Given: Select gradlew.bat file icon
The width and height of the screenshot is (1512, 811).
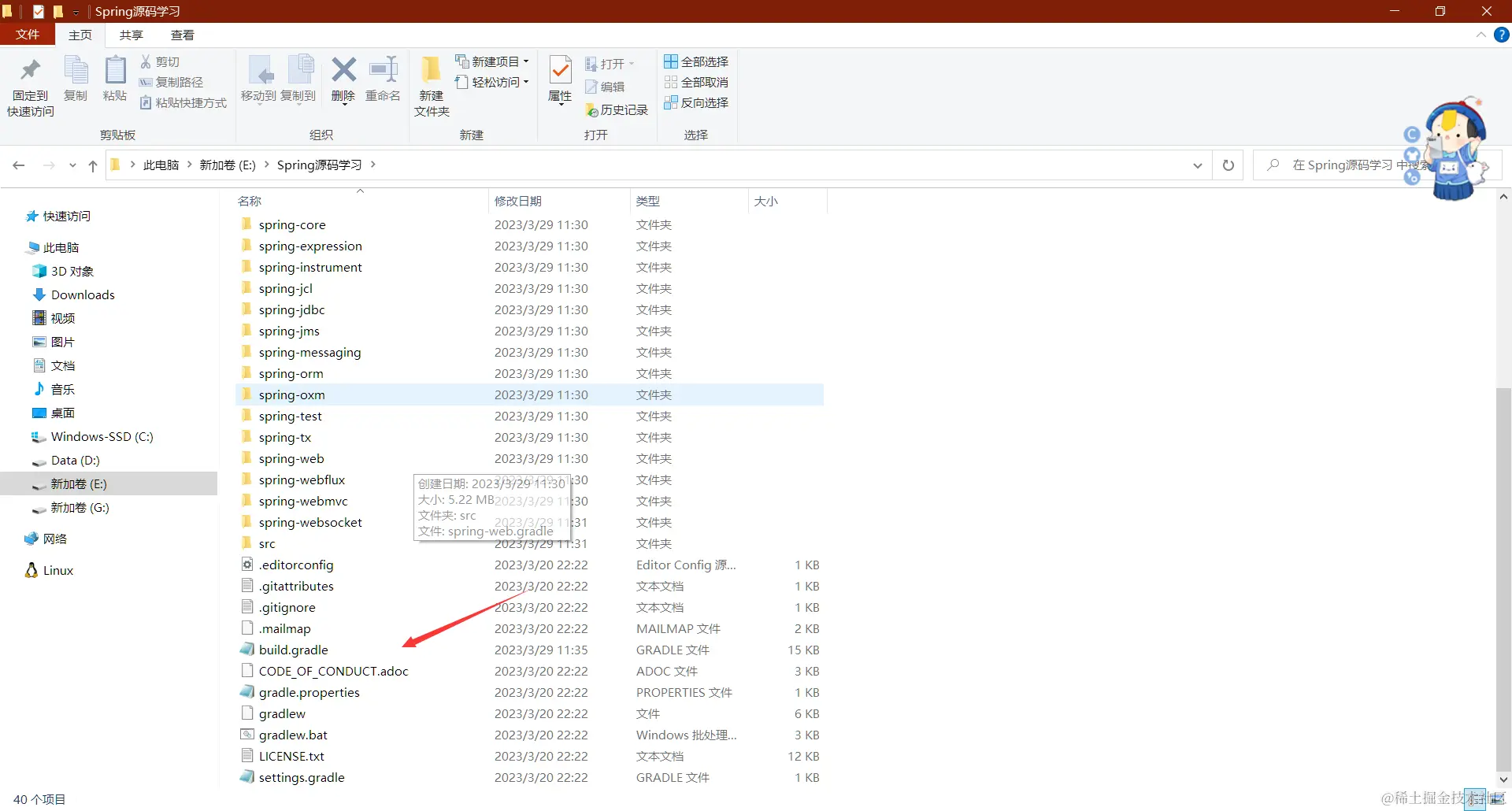Looking at the screenshot, I should (247, 735).
